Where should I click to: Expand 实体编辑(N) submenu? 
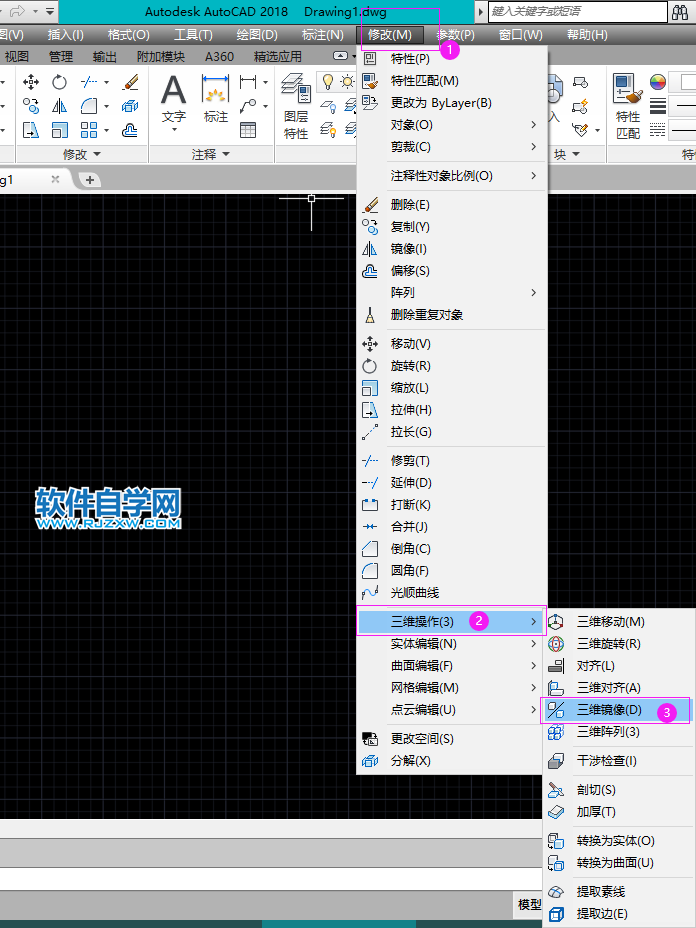[452, 643]
